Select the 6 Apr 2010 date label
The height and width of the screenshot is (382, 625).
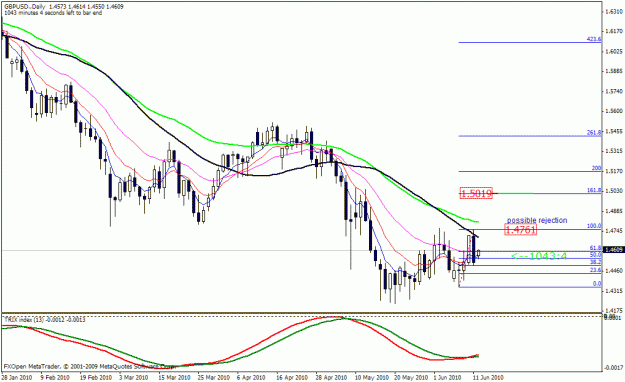click(x=251, y=377)
